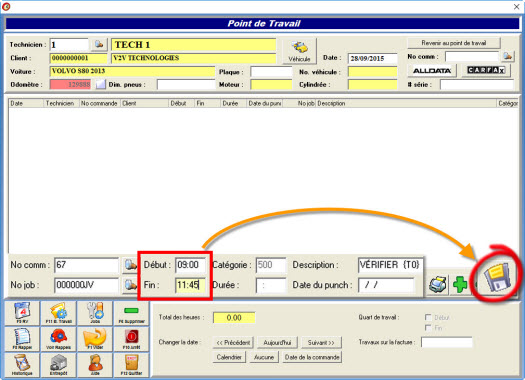
Task: Click the Fin time field 11:45
Action: pyautogui.click(x=190, y=285)
